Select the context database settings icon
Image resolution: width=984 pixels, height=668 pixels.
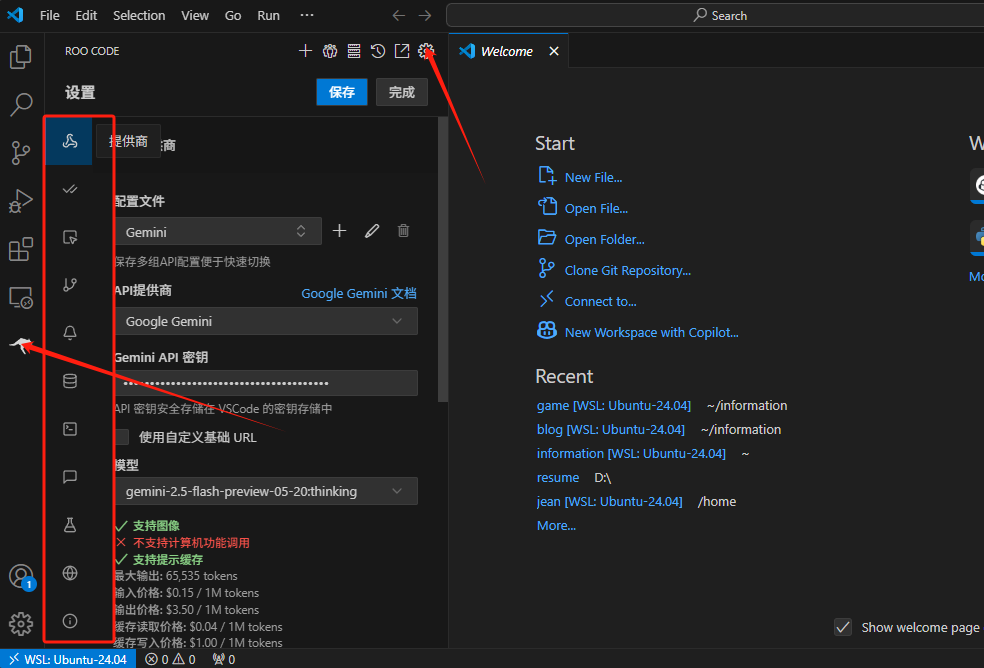[70, 380]
